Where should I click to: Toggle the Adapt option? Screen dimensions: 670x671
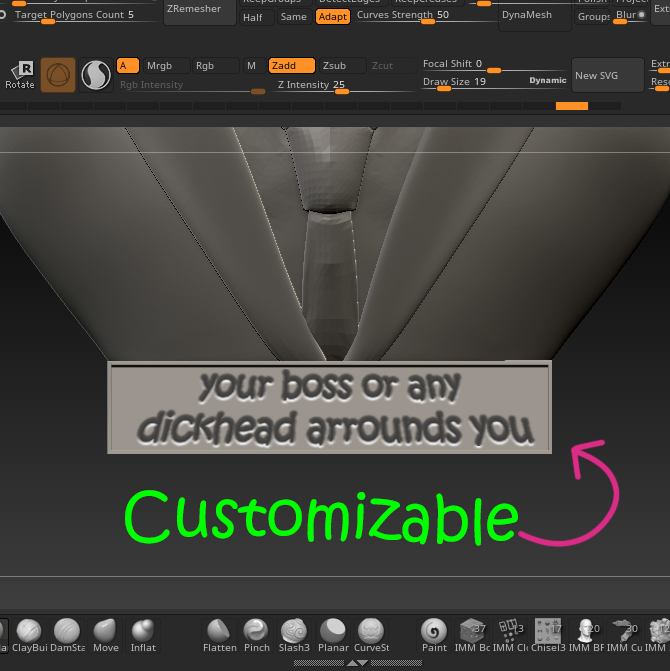coord(332,17)
